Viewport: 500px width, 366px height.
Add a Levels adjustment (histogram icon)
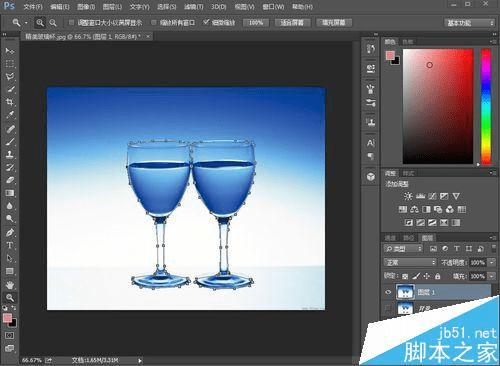420,196
